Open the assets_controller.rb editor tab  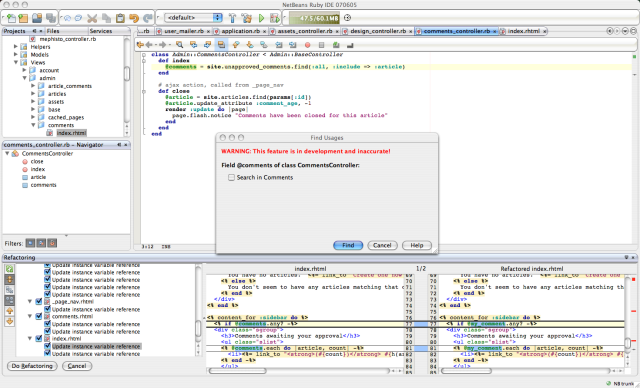click(x=304, y=31)
